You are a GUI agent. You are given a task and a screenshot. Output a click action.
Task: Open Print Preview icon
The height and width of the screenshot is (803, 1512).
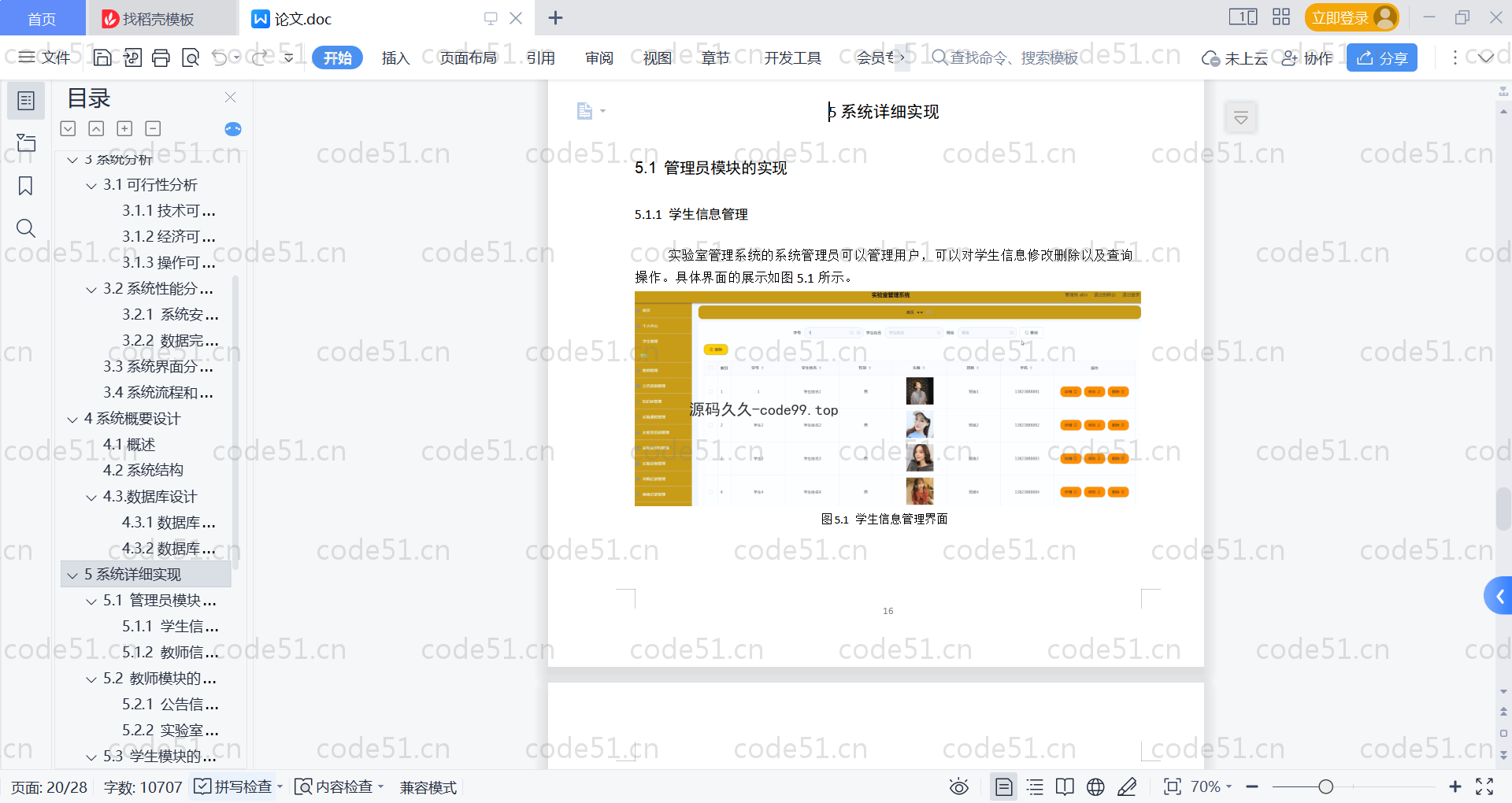click(191, 57)
